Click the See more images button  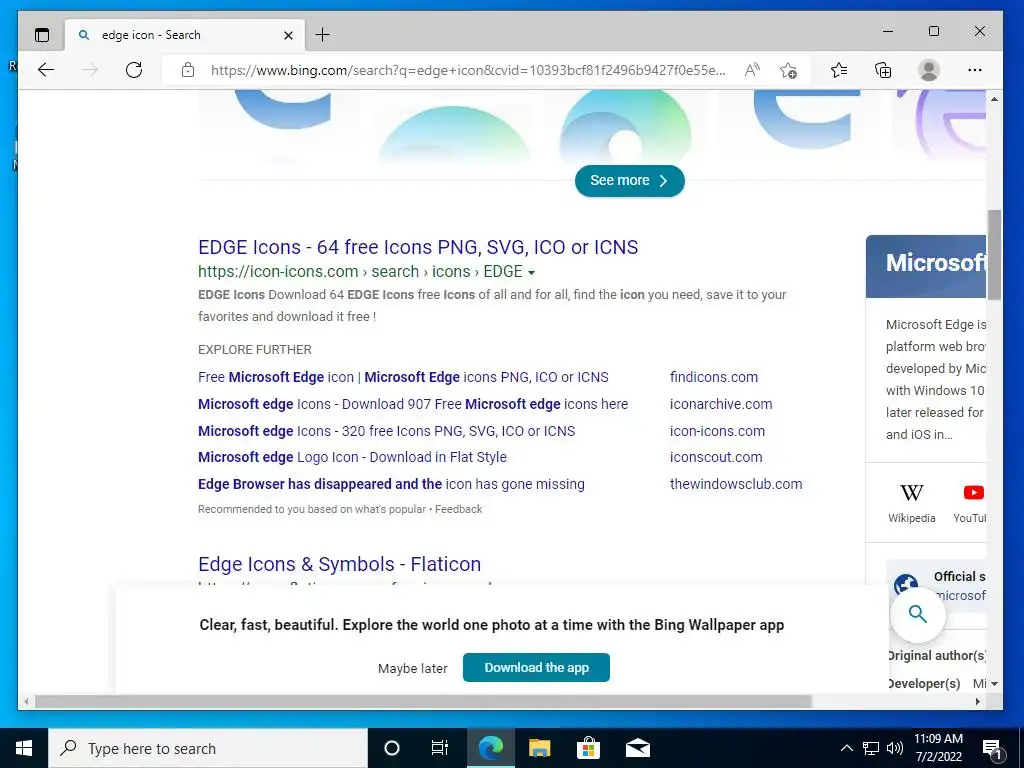click(630, 181)
